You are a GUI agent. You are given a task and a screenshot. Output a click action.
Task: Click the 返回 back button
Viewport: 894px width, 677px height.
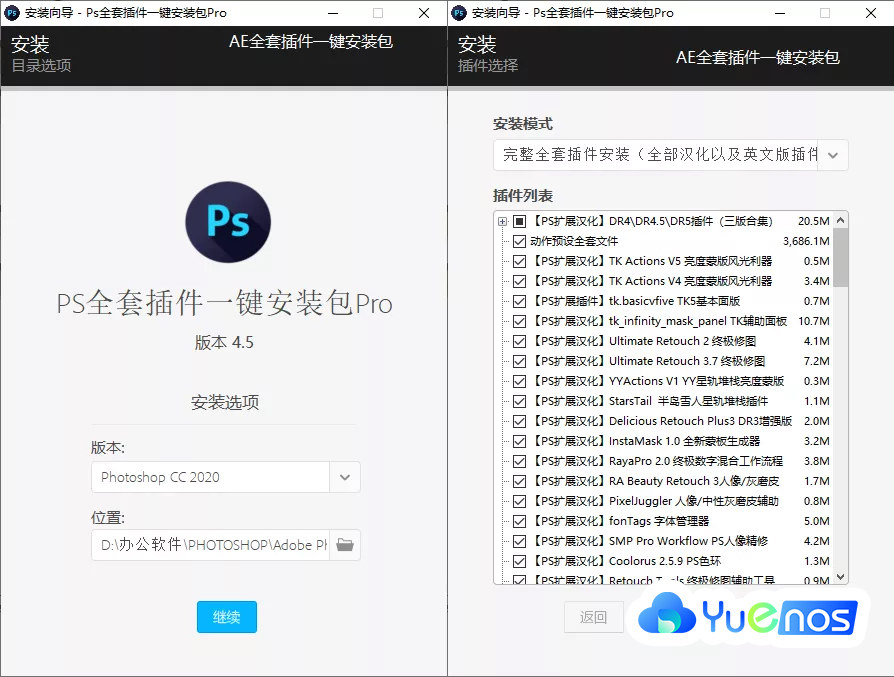(594, 618)
